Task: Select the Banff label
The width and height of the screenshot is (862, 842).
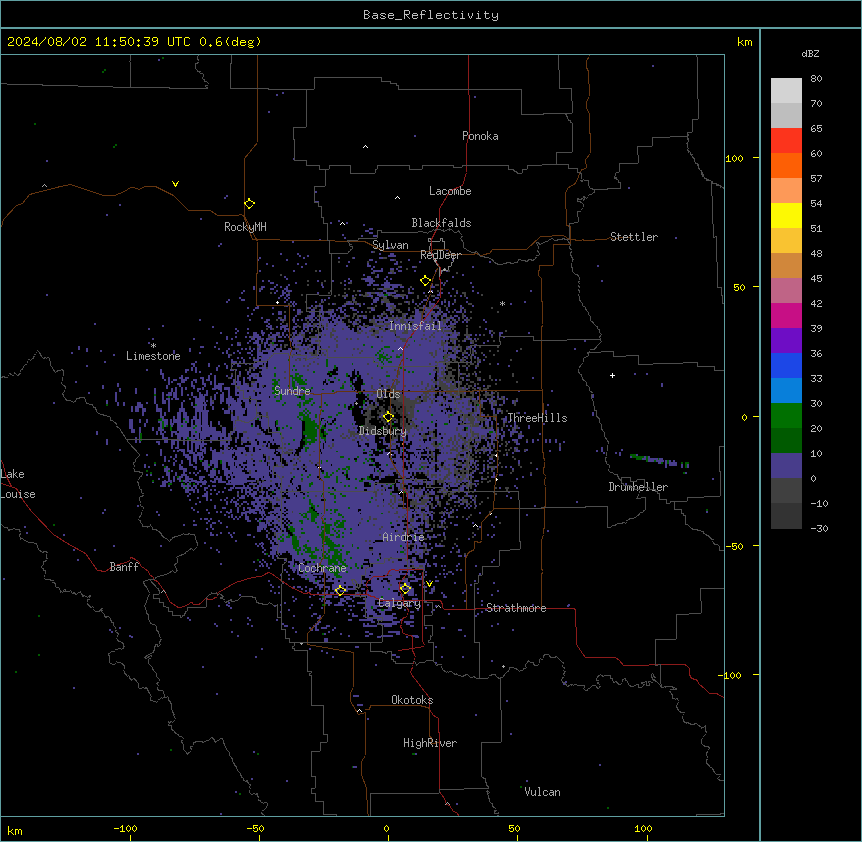Action: (124, 567)
